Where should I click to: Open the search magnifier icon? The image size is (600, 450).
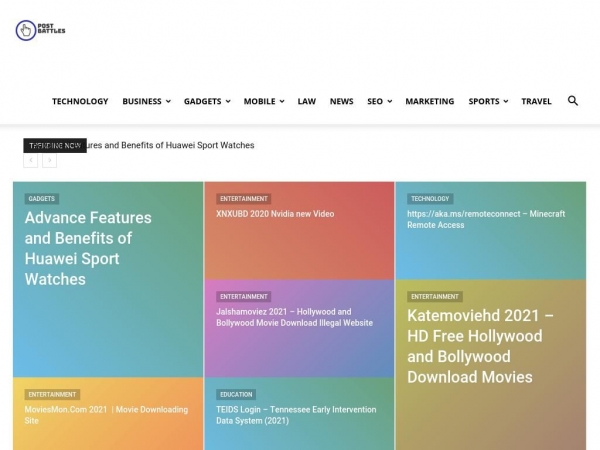[x=572, y=101]
